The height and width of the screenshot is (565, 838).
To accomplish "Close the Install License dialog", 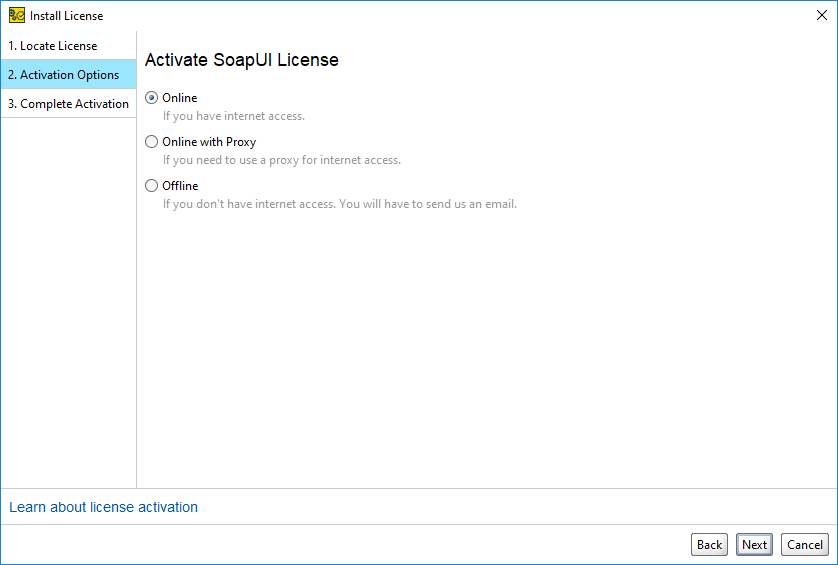I will tap(821, 16).
